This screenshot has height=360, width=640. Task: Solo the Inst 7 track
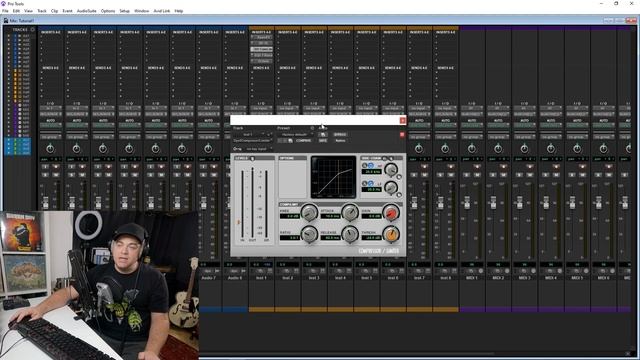pos(414,175)
